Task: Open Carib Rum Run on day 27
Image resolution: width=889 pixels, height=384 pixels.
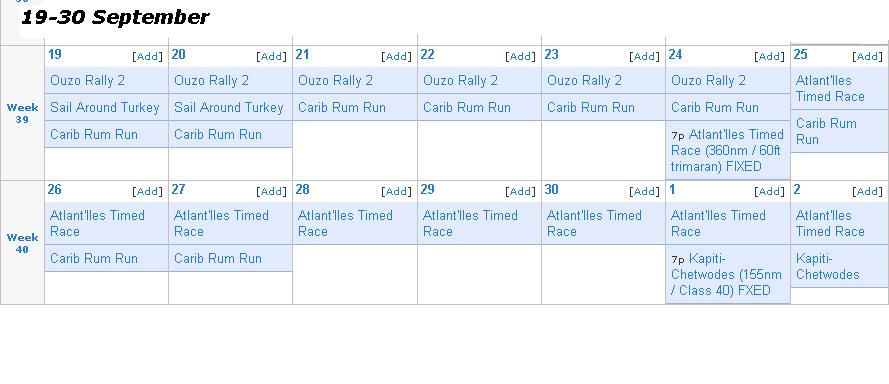Action: click(x=218, y=259)
